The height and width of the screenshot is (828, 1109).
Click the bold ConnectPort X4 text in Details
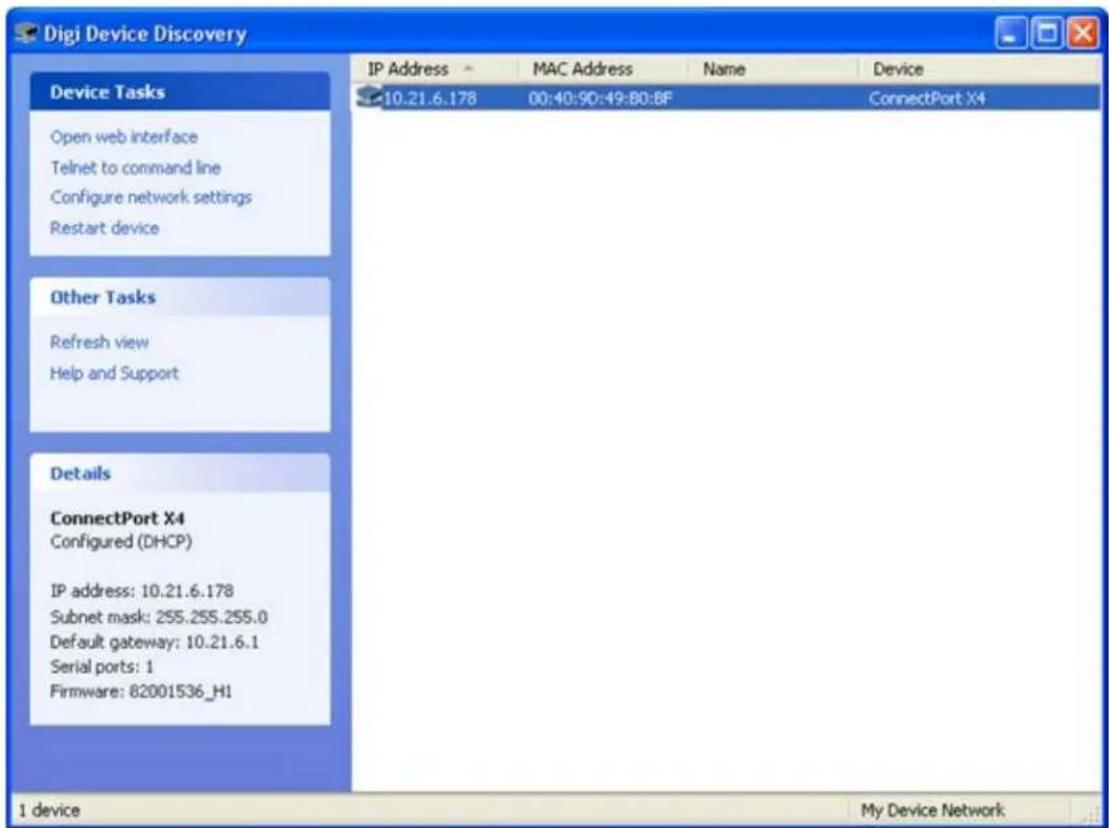[x=117, y=518]
